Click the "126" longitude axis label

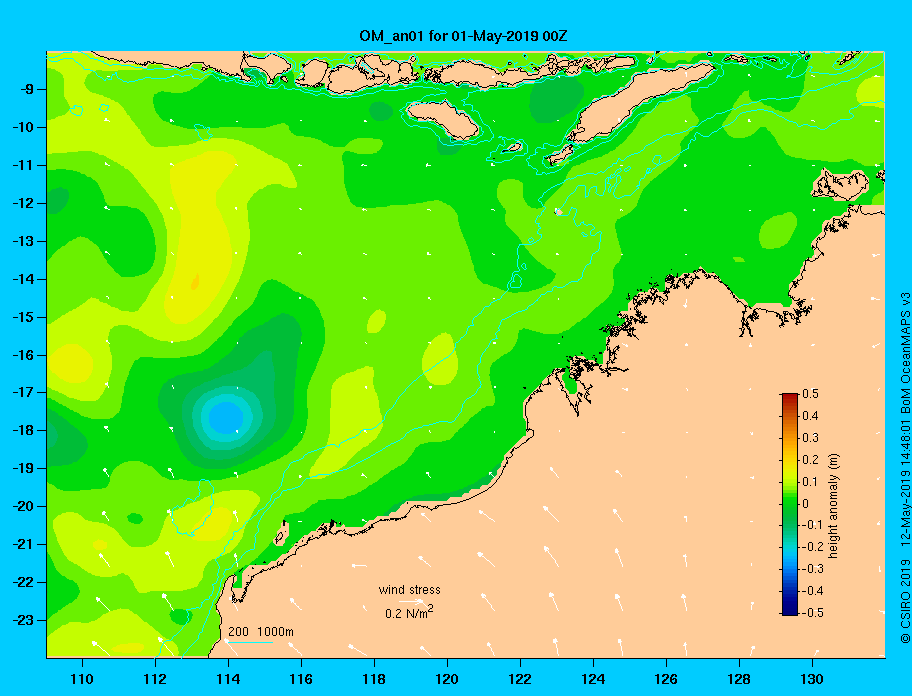pyautogui.click(x=666, y=679)
